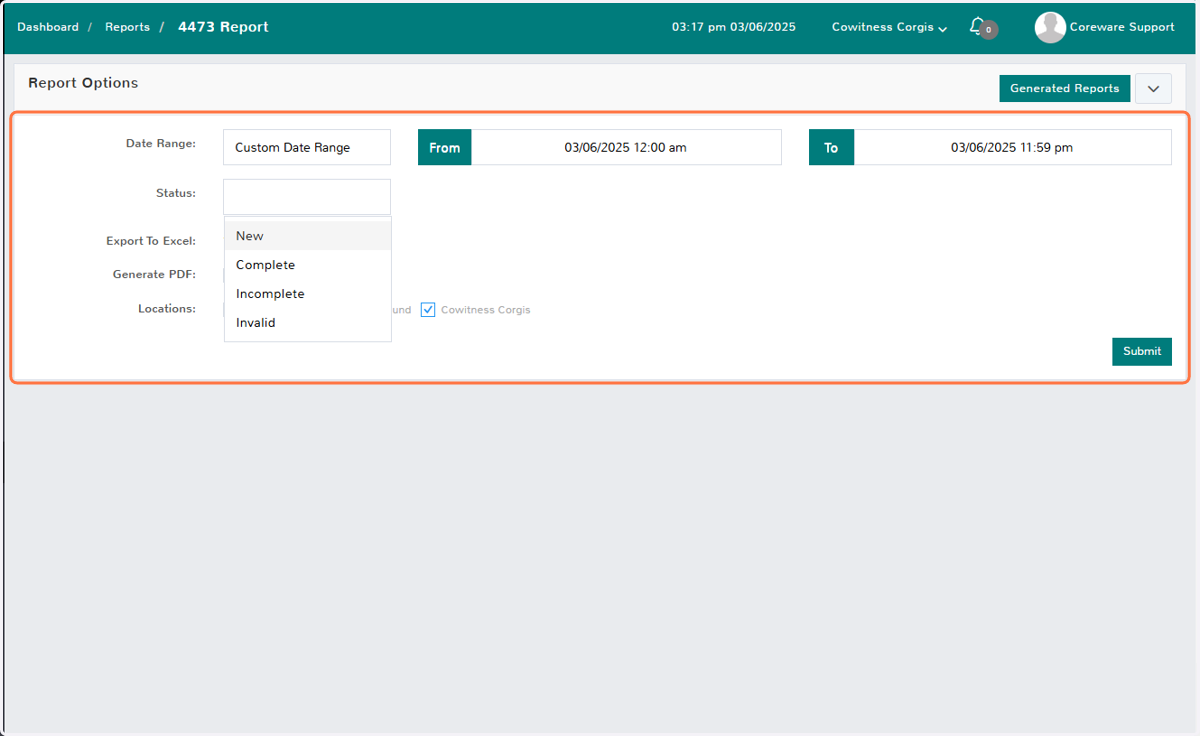Select New from the status list

(x=308, y=236)
